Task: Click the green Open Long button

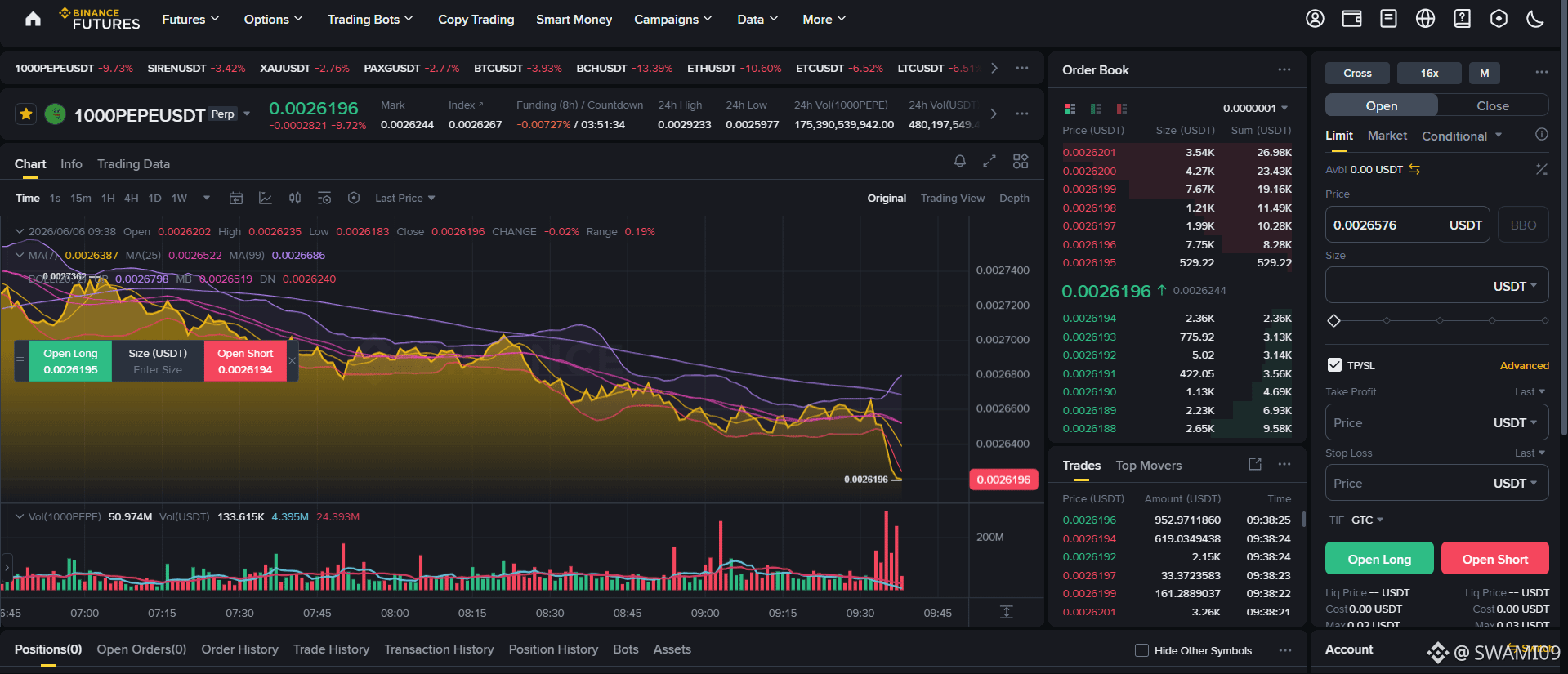Action: [x=1379, y=559]
